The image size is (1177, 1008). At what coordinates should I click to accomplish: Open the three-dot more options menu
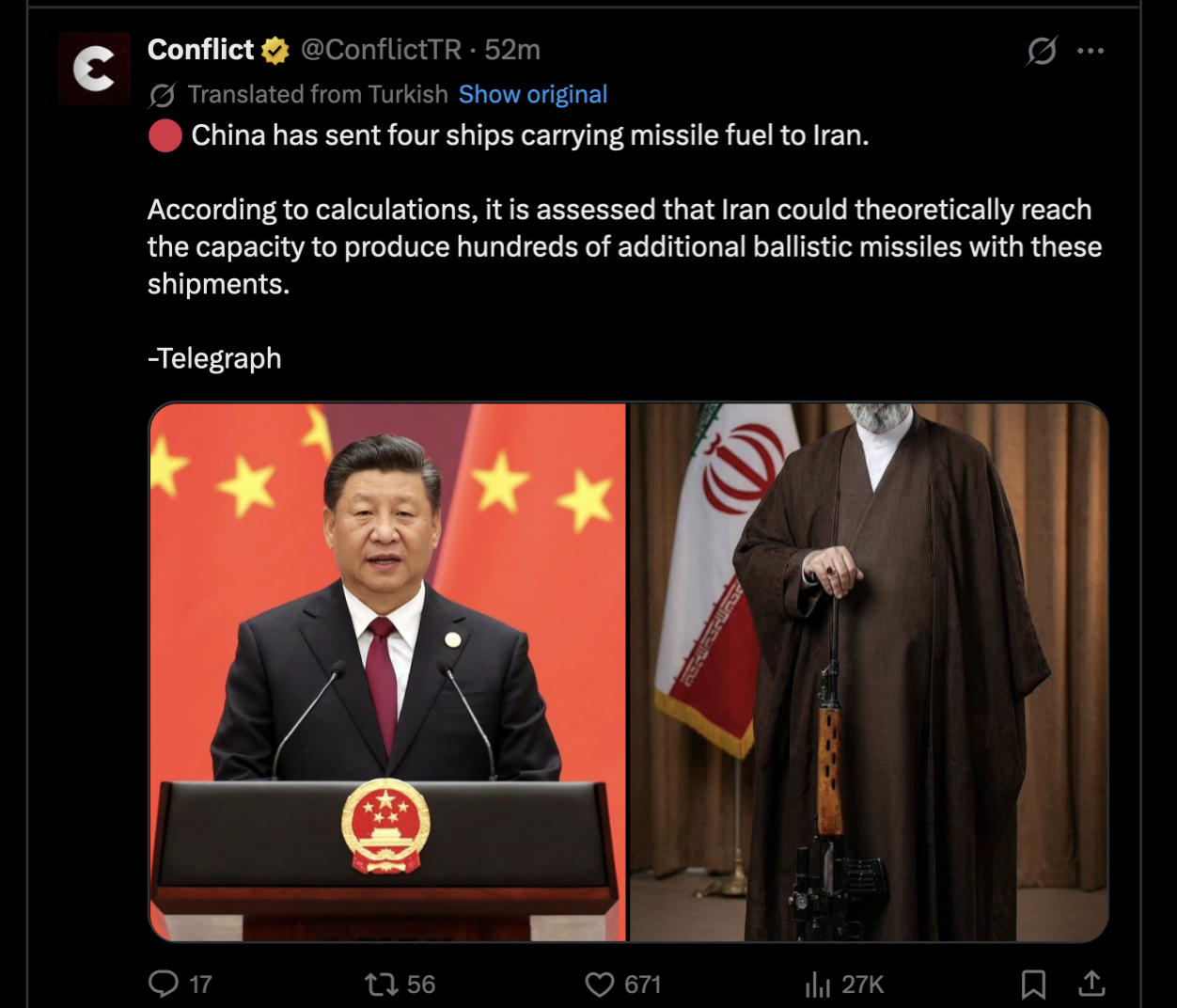tap(1091, 50)
